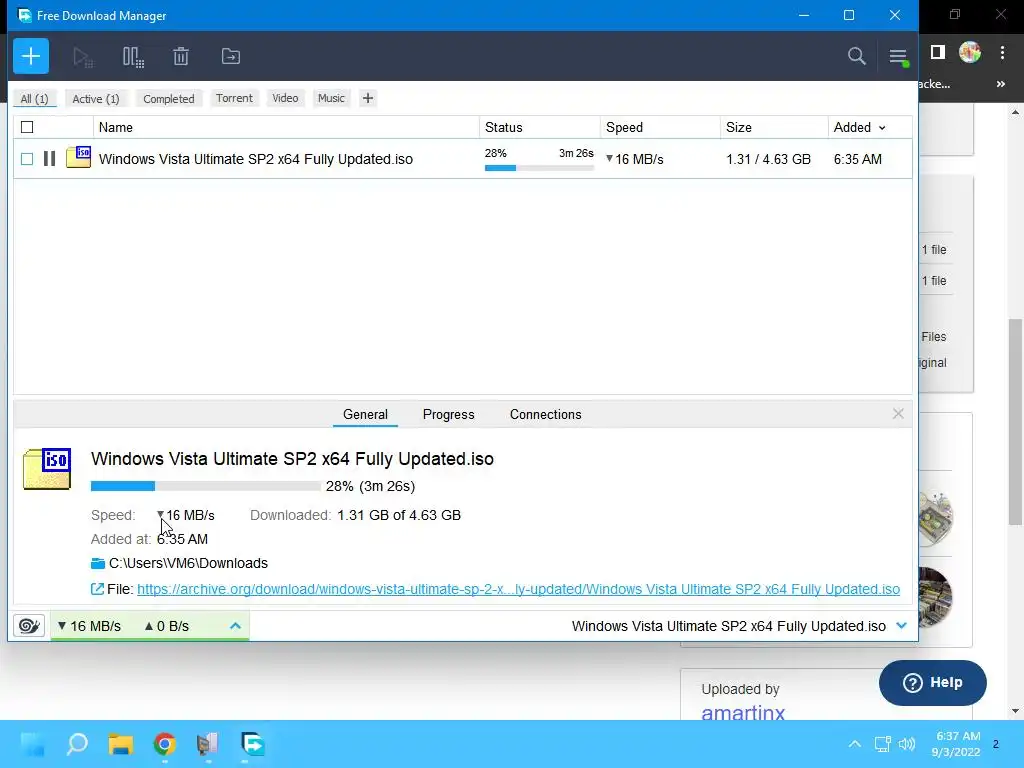Screen dimensions: 1024x768
Task: Open the network icon in the system tray
Action: coord(882,744)
